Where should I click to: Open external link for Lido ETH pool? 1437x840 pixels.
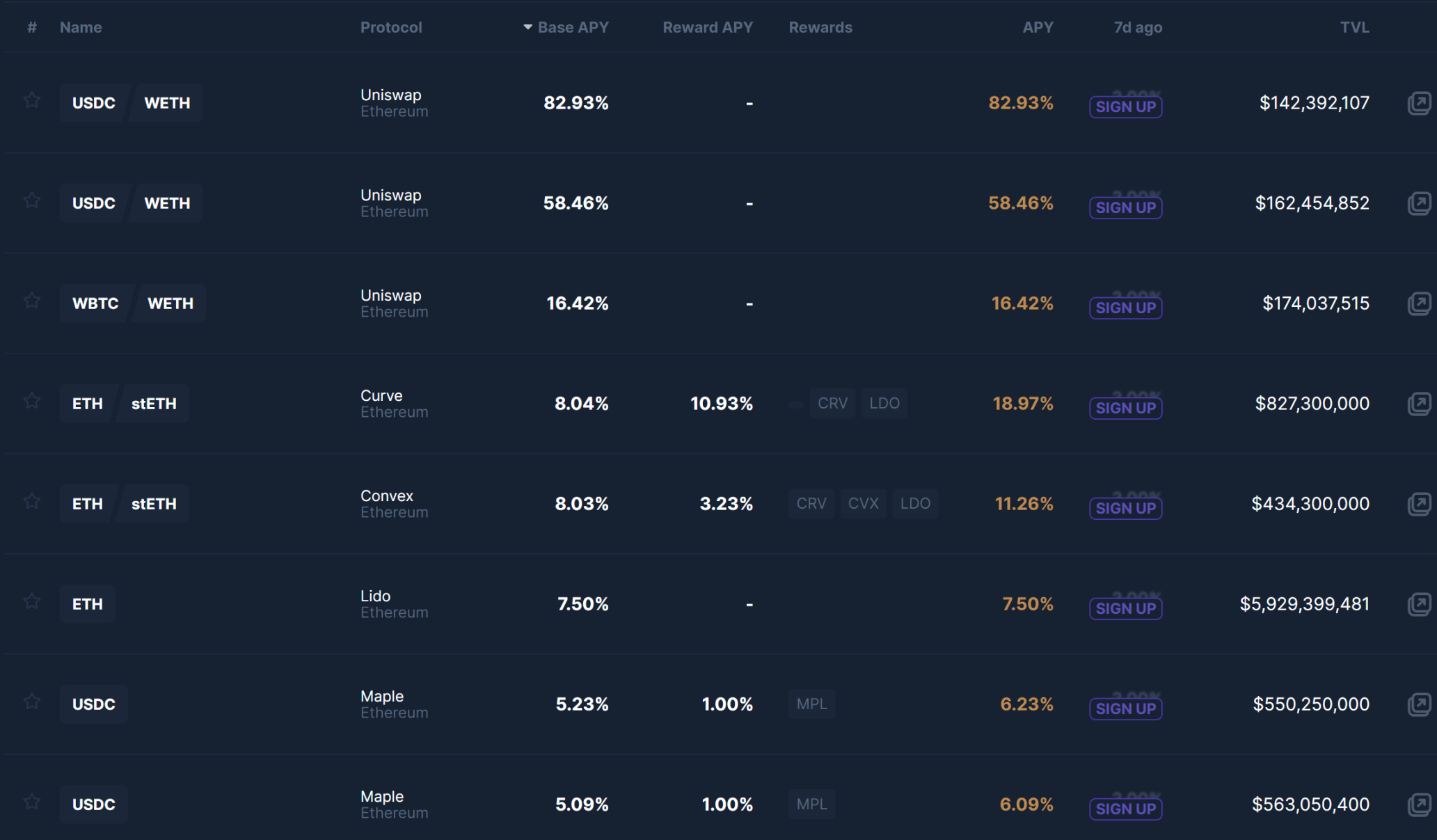(x=1419, y=603)
